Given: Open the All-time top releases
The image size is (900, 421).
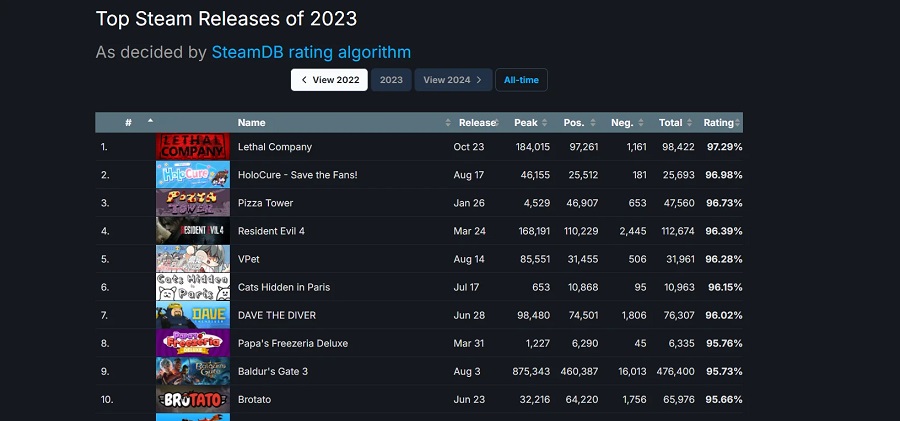Looking at the screenshot, I should 521,80.
